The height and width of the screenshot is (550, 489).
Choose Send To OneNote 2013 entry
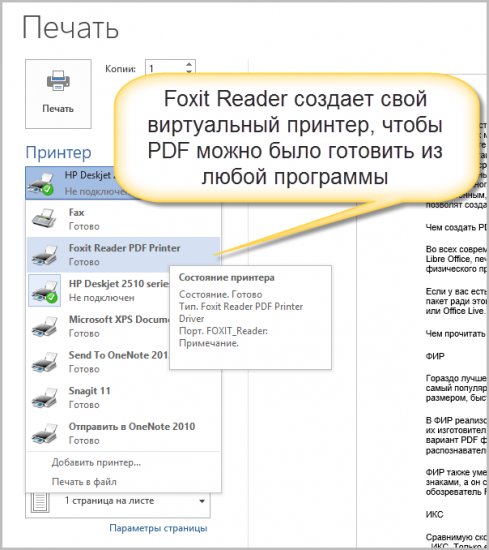(x=98, y=362)
